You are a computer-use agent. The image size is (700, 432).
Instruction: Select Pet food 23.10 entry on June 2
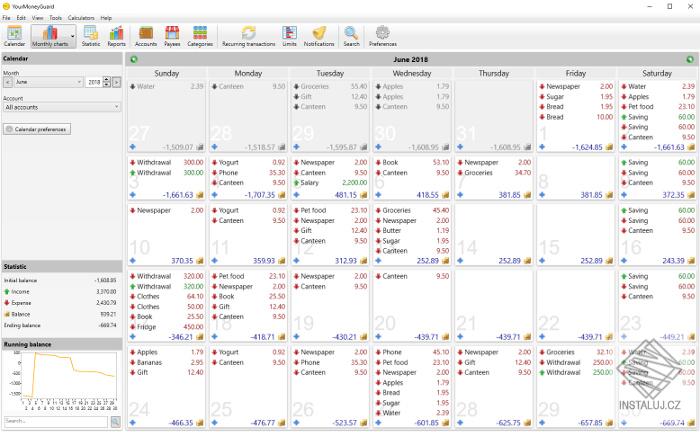pos(657,107)
